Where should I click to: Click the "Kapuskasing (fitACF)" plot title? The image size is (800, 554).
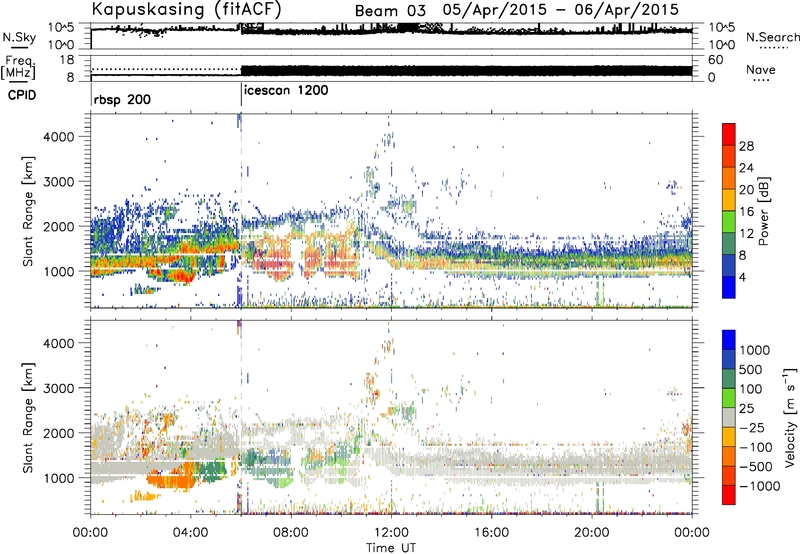coord(186,9)
